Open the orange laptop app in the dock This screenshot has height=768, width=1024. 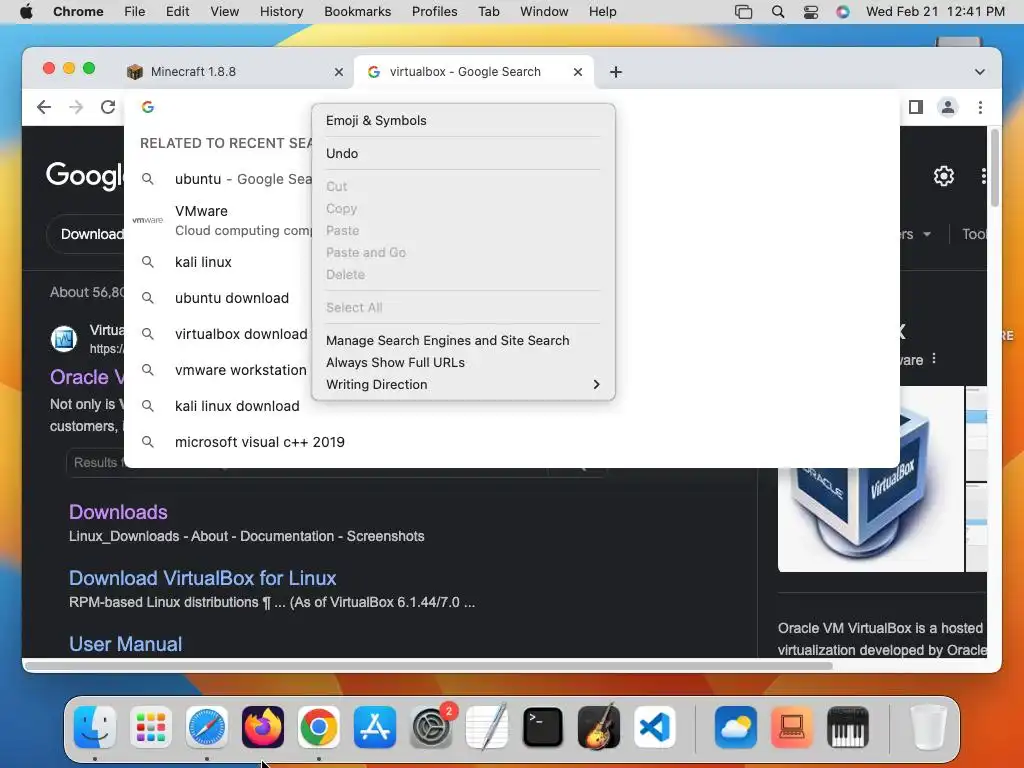[792, 726]
